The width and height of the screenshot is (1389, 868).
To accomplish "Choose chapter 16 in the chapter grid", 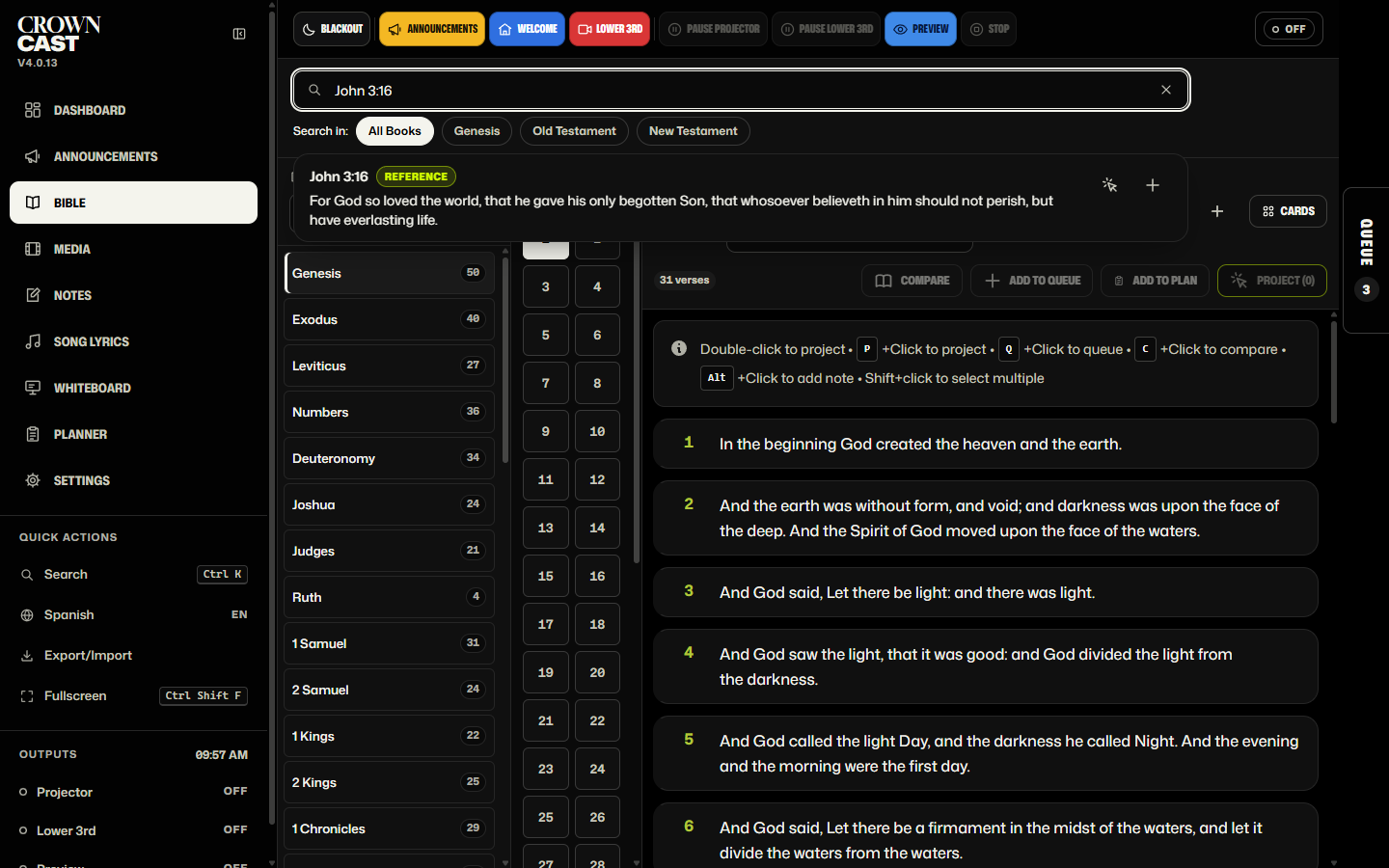I will 597,576.
